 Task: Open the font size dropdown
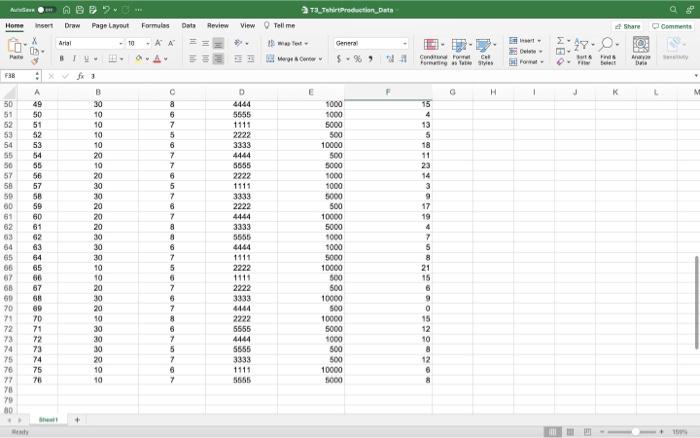148,43
